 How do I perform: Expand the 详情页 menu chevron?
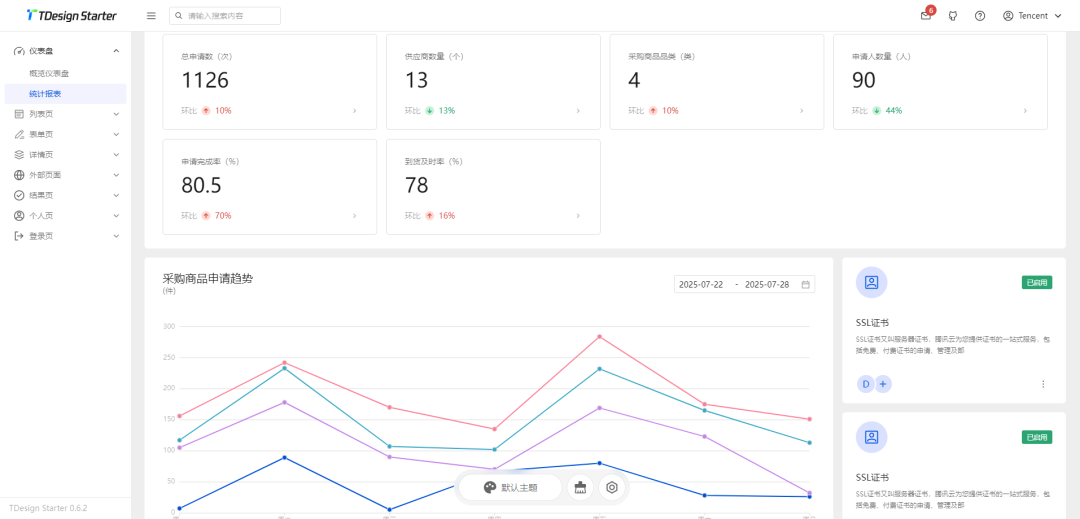pos(116,155)
